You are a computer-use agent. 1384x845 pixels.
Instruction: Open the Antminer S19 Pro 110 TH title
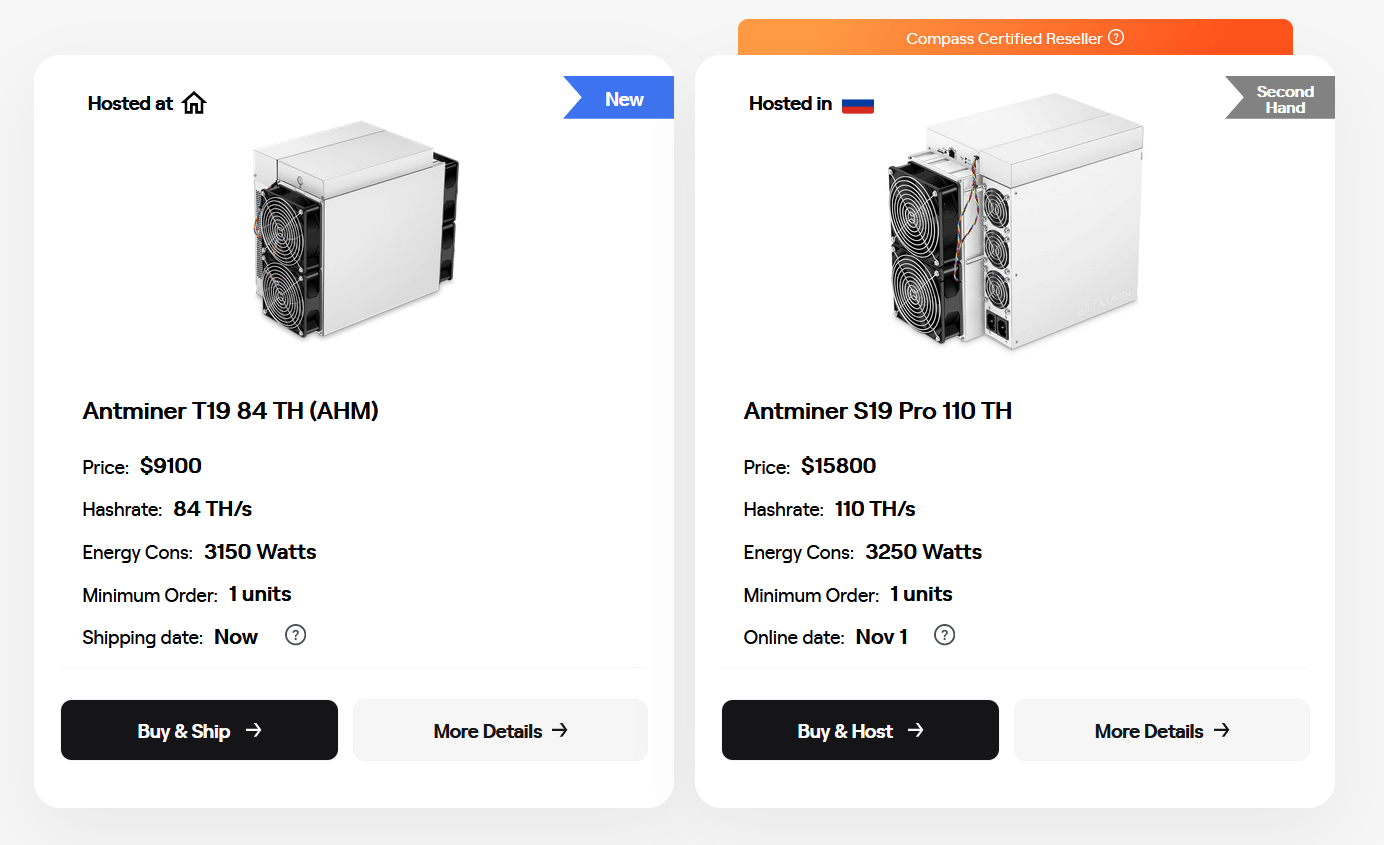[x=877, y=411]
